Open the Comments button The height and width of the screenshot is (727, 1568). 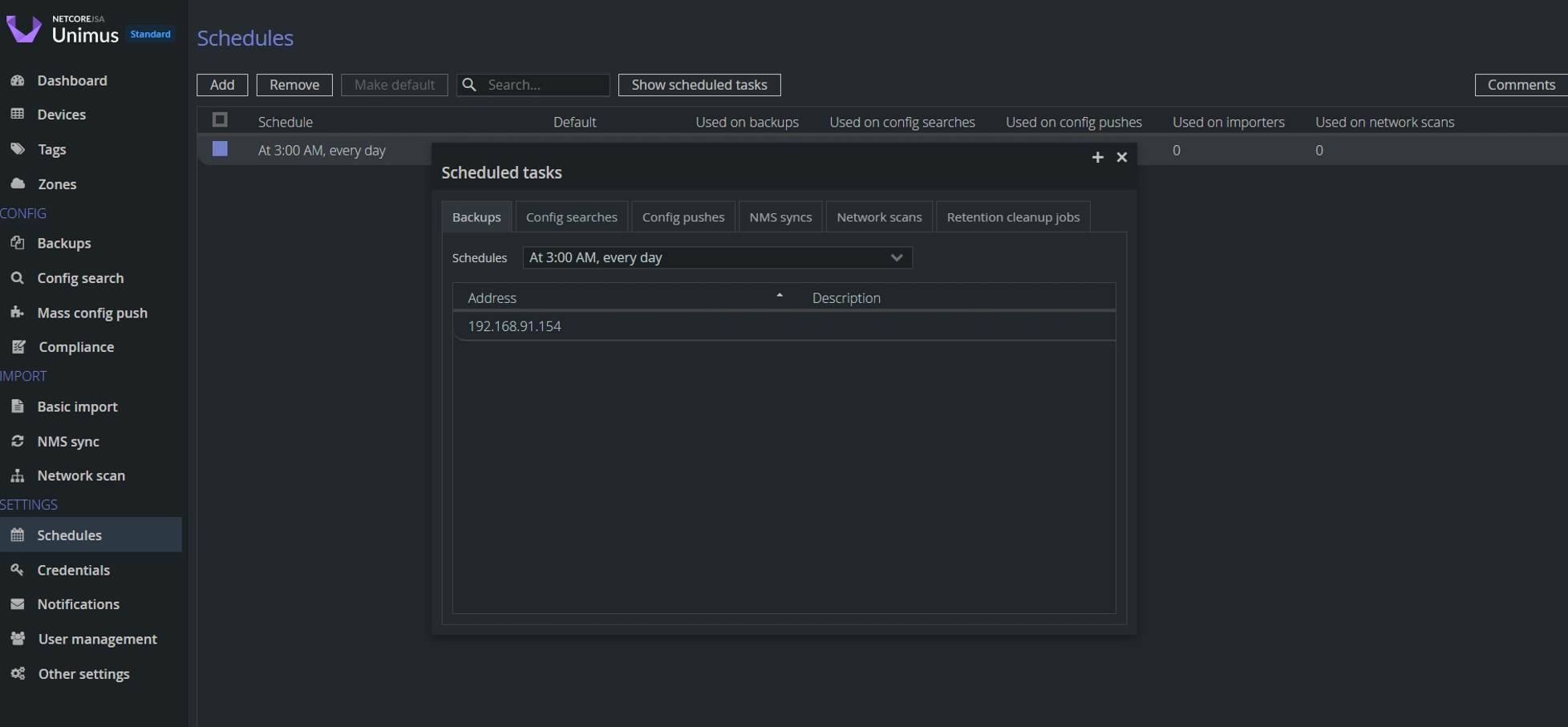coord(1521,85)
